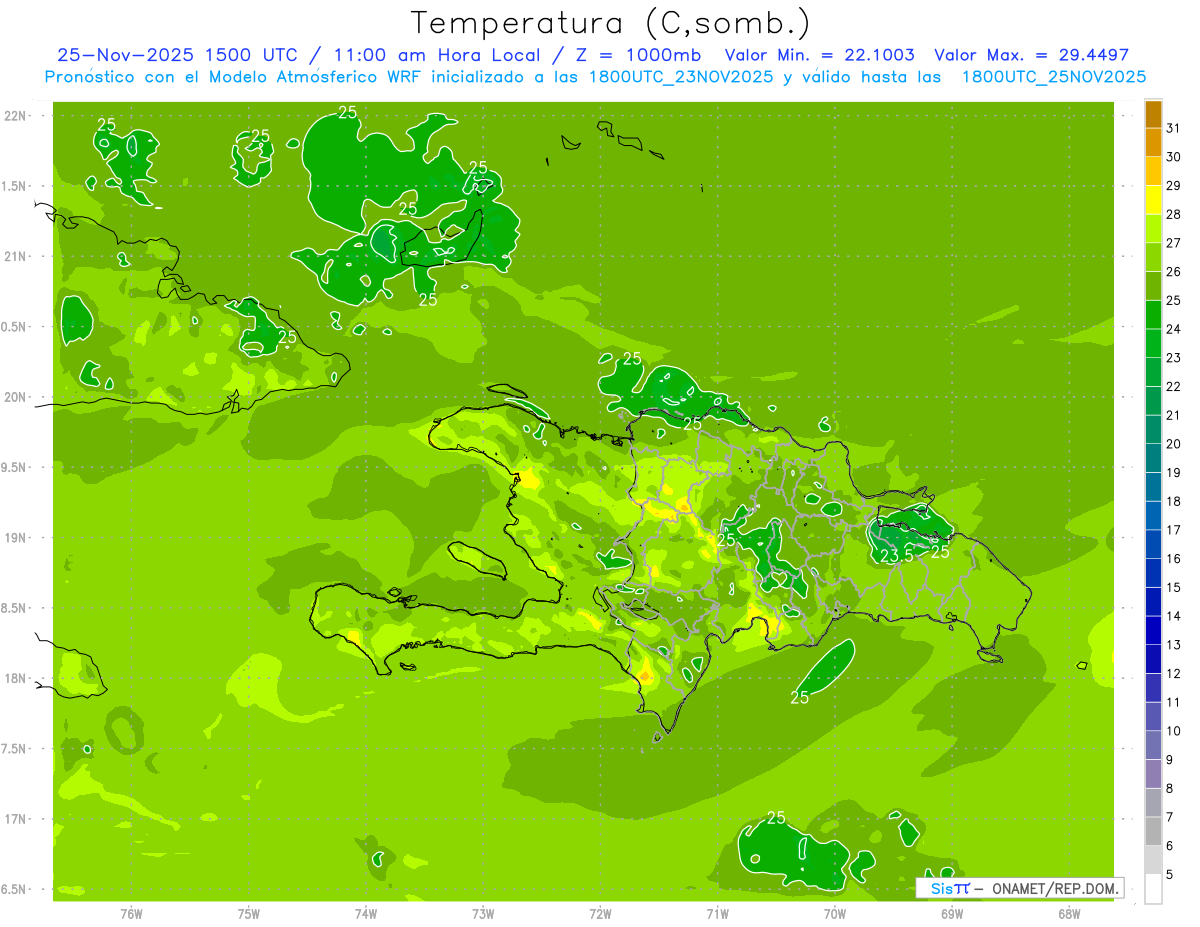Click the 'Temperatura (C,somb.)' map title
This screenshot has height=927, width=1200.
pos(611,24)
